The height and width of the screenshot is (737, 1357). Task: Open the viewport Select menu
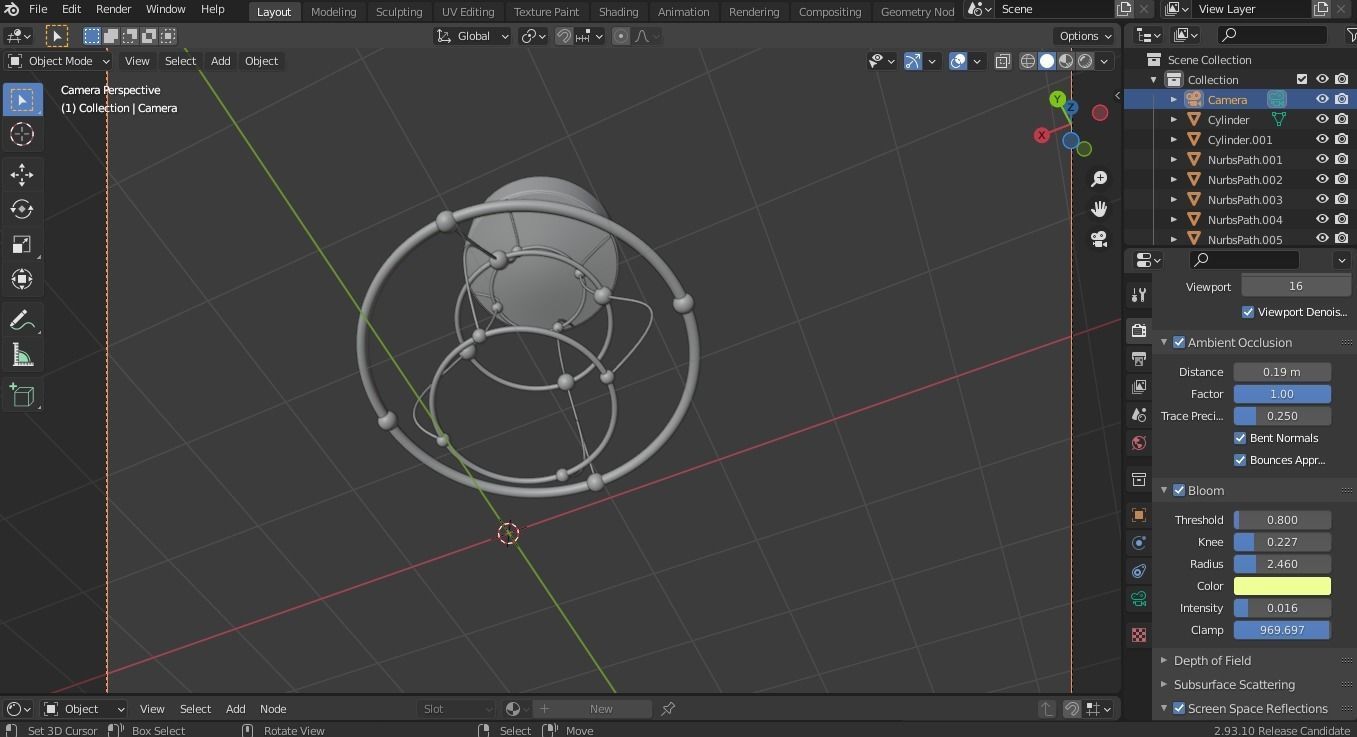coord(180,61)
